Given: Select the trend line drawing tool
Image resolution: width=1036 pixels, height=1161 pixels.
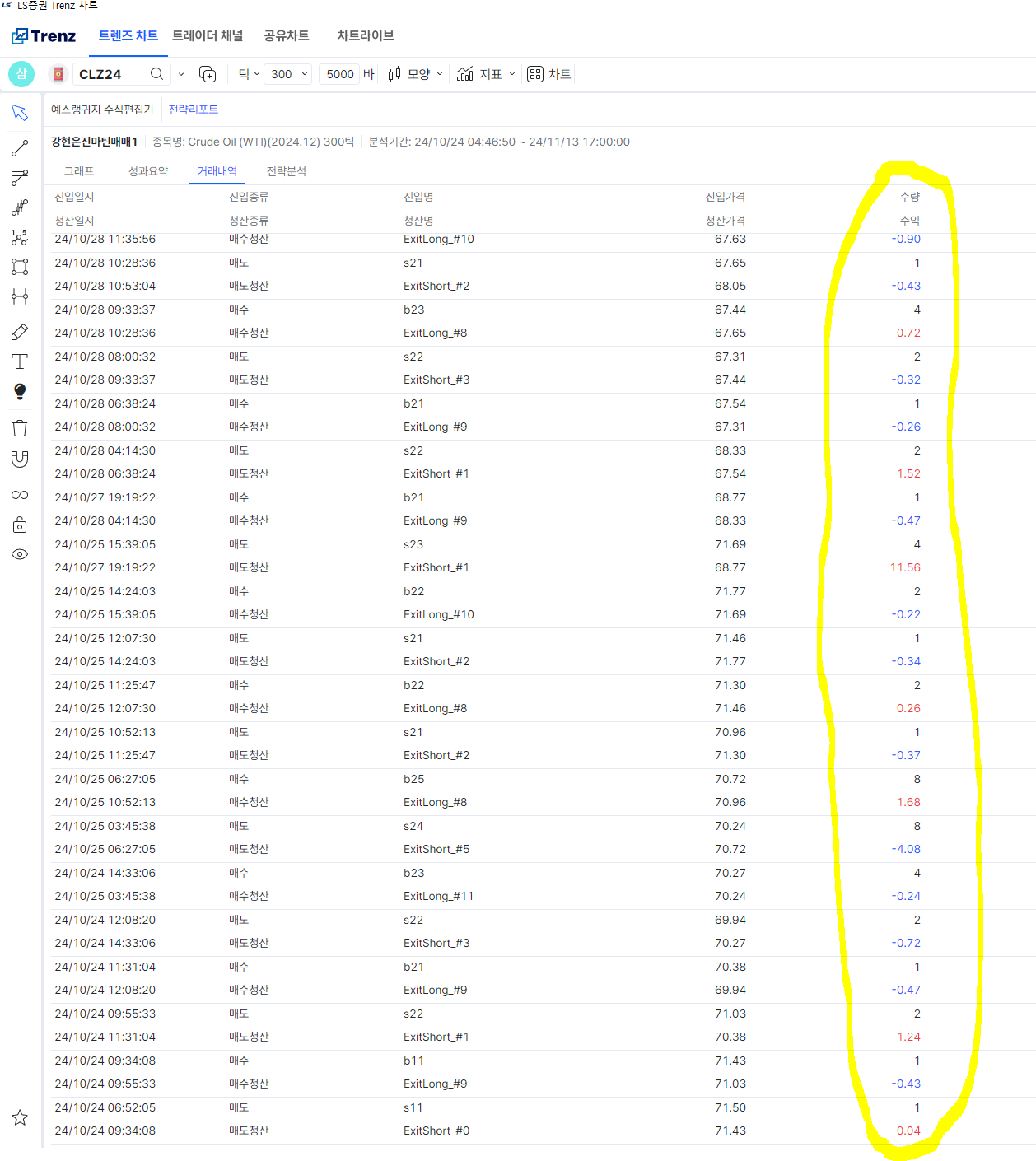Looking at the screenshot, I should point(20,149).
